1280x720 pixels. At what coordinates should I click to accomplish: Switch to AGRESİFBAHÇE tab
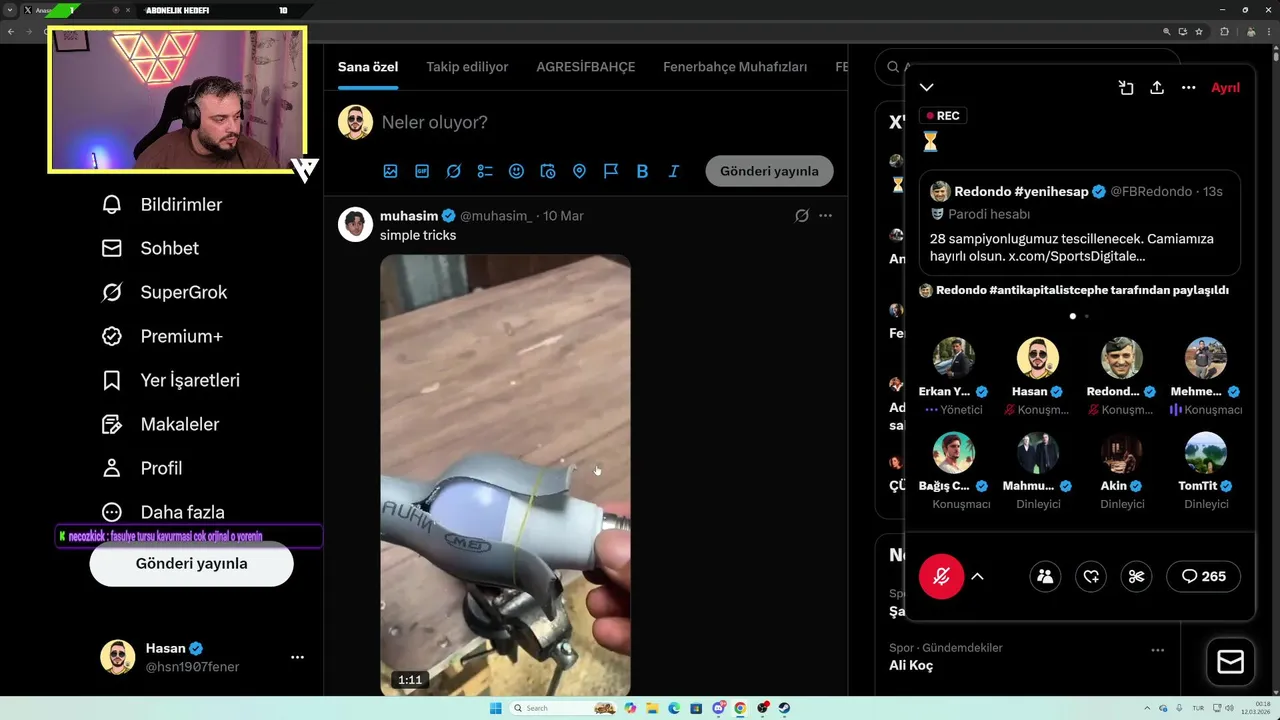586,67
